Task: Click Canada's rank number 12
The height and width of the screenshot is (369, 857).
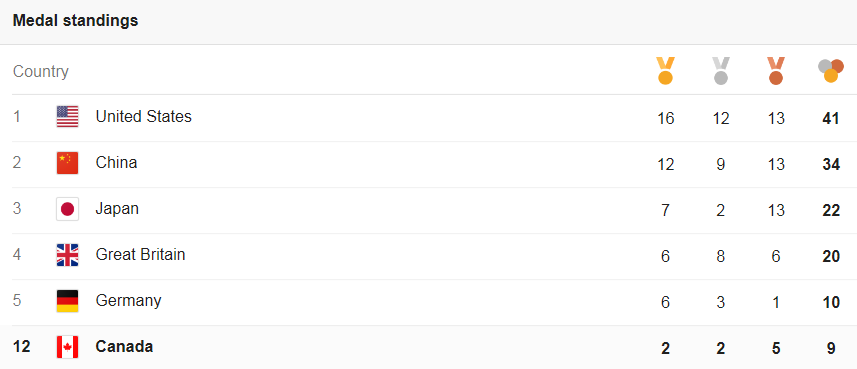Action: click(x=21, y=346)
